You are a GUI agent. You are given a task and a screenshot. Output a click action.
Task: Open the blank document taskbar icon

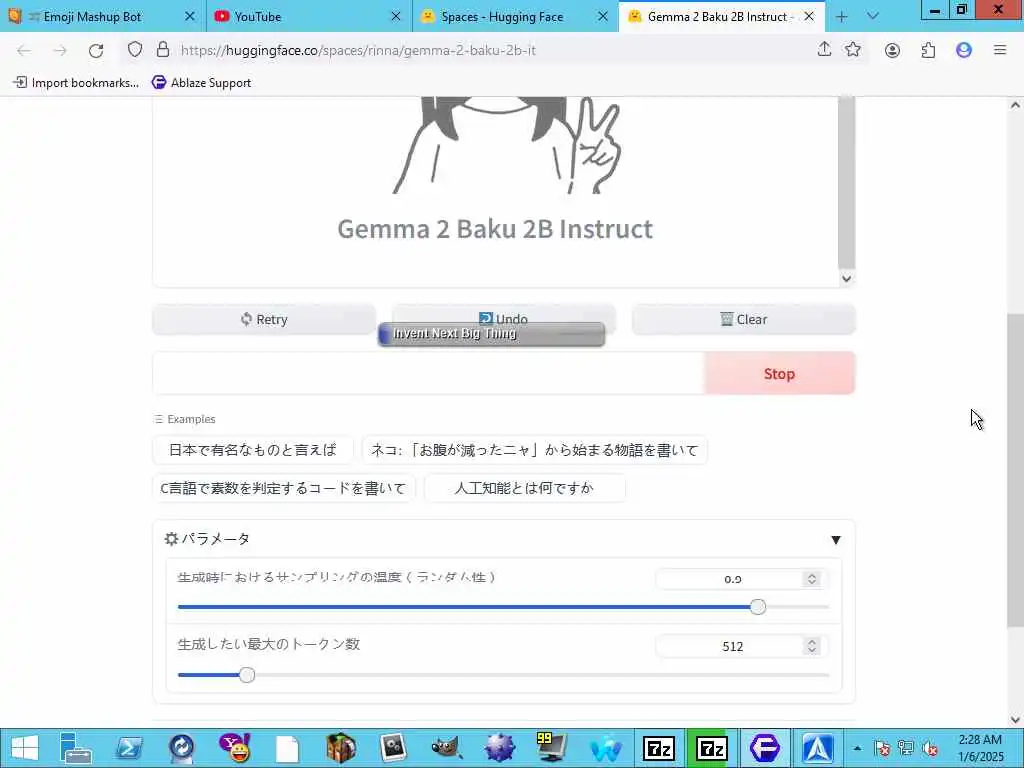[287, 748]
